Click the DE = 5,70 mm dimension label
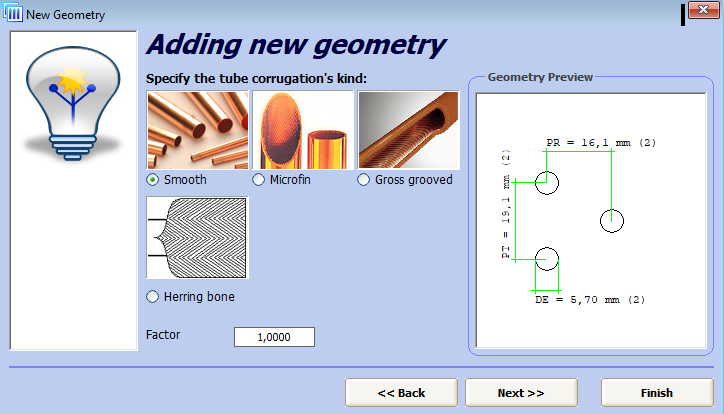This screenshot has width=724, height=414. (590, 300)
